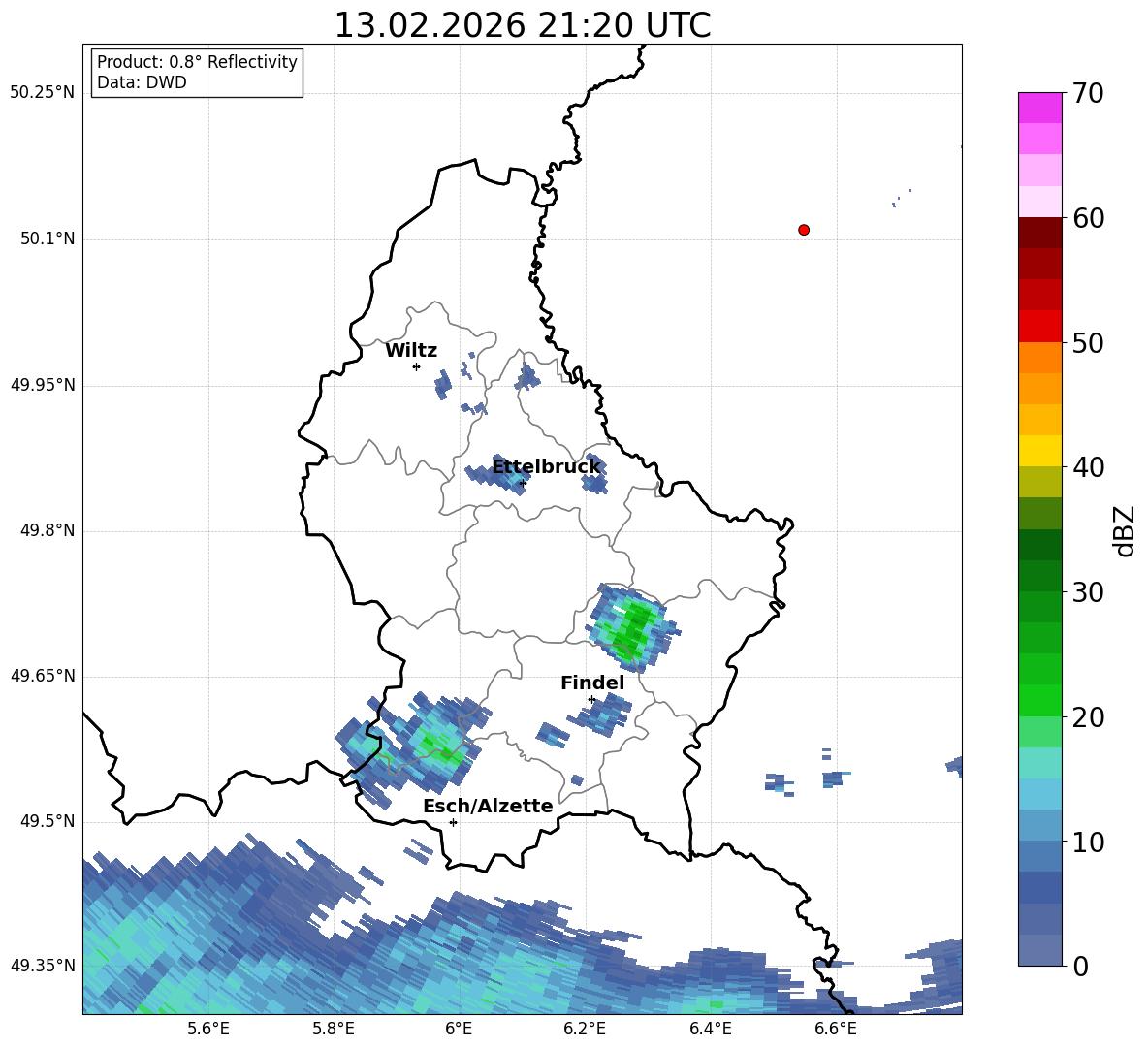Screen dimensions: 1148x1048
Task: Click the colorbar 70 tick label
Action: click(1088, 93)
